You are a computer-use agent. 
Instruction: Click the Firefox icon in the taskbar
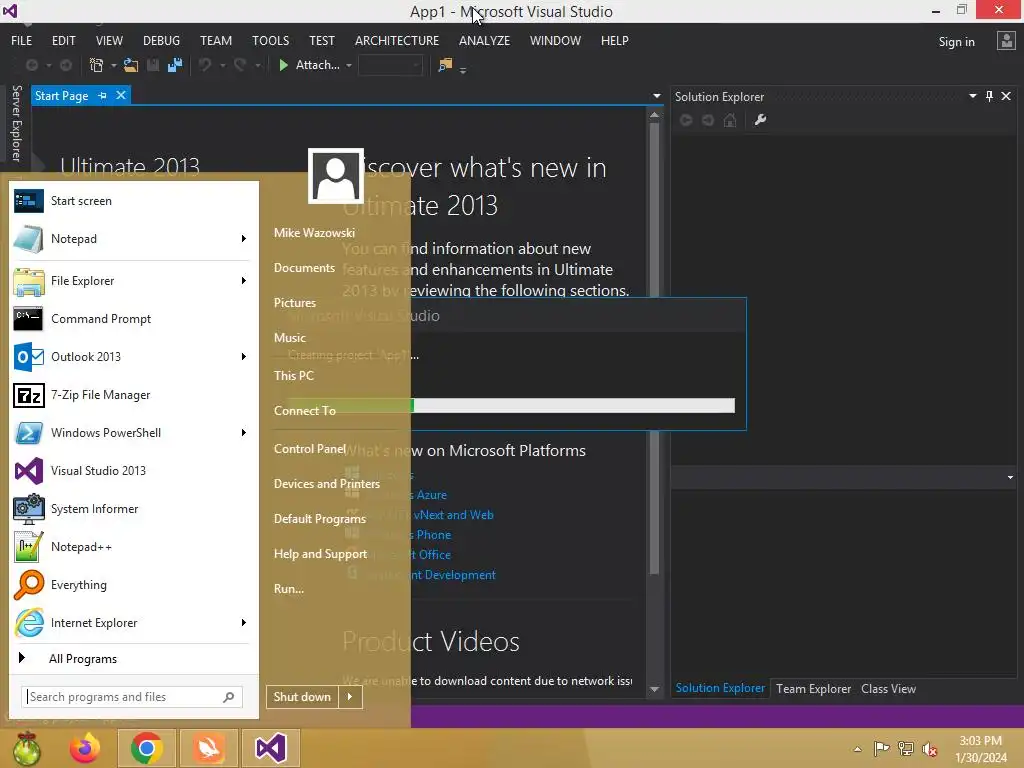click(85, 748)
